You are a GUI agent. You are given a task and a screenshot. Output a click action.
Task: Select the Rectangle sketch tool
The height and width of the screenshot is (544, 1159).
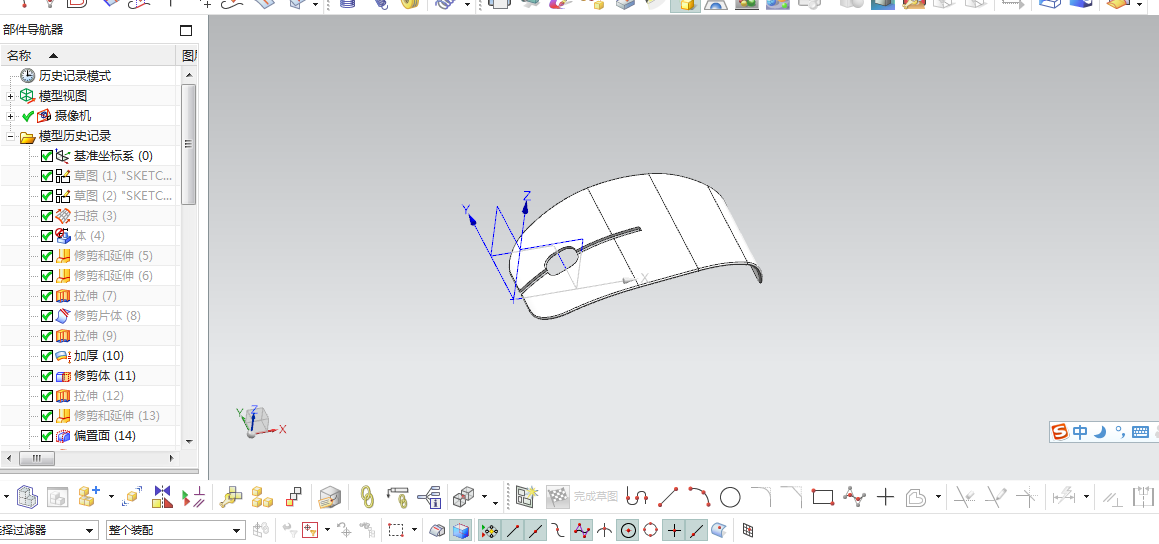point(823,497)
